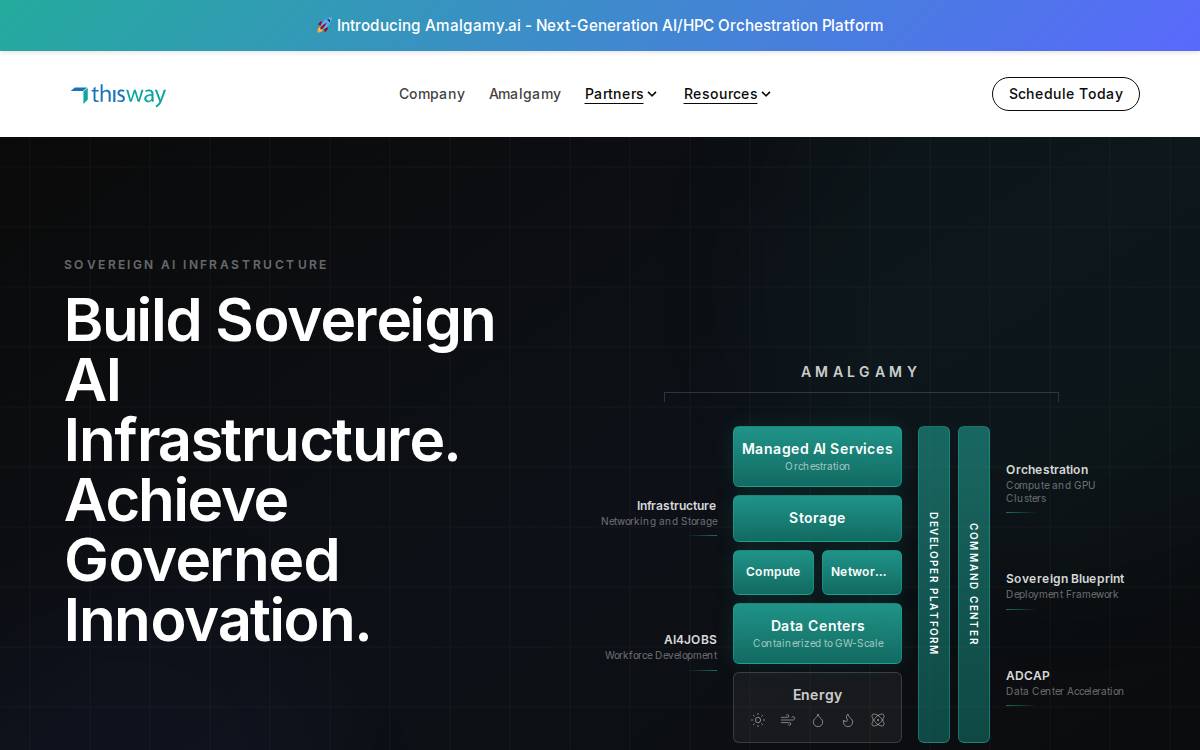Click the thisway logo
This screenshot has height=750, width=1200.
pyautogui.click(x=118, y=95)
